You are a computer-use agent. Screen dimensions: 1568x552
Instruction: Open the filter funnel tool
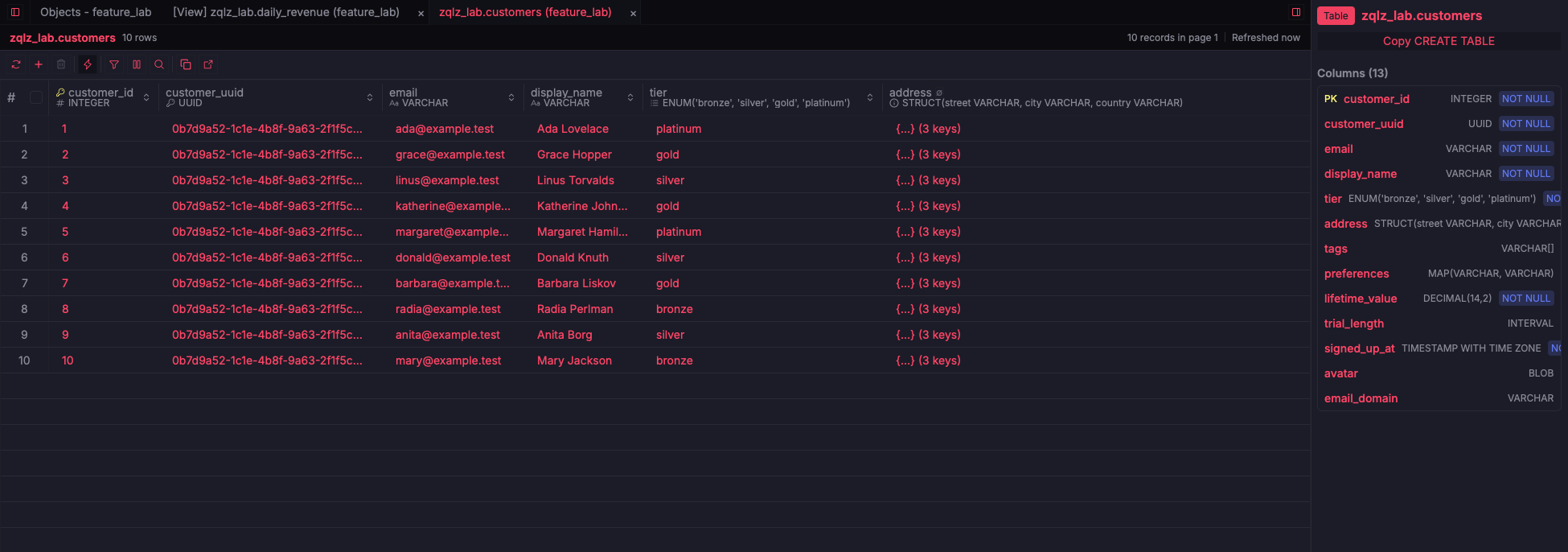click(x=114, y=64)
